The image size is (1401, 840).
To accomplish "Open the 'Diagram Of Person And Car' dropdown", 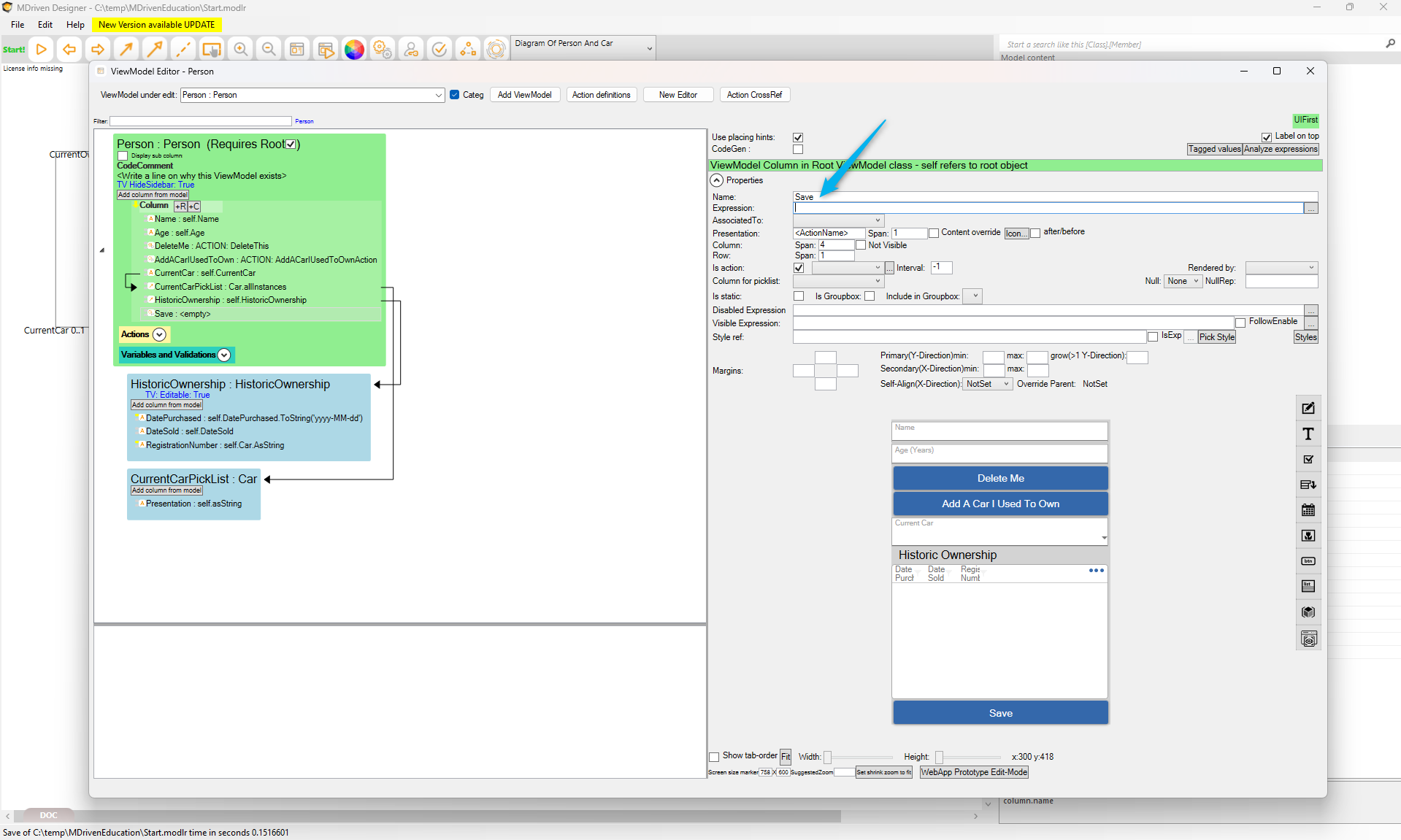I will coord(649,48).
